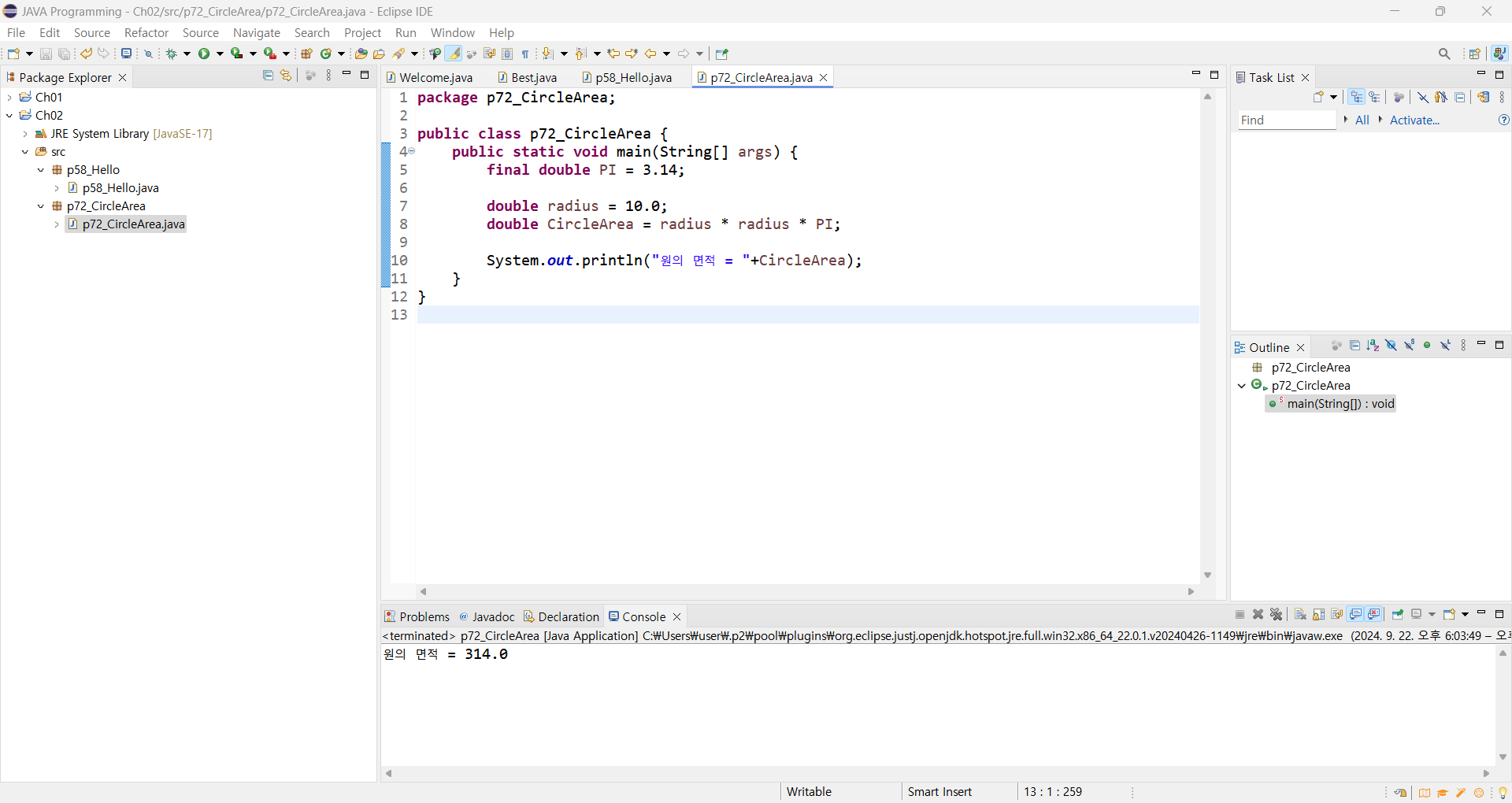The width and height of the screenshot is (1512, 803).
Task: Toggle Show Whitespace Characters pilcrow icon
Action: (x=525, y=54)
